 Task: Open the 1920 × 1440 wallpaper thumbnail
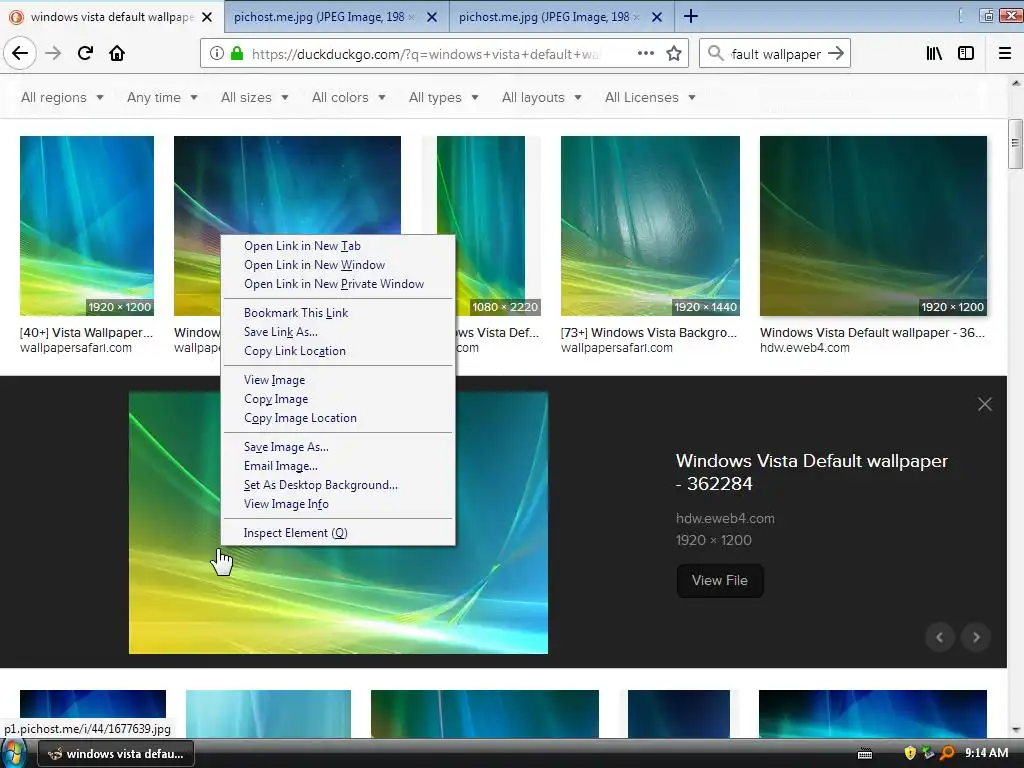650,226
